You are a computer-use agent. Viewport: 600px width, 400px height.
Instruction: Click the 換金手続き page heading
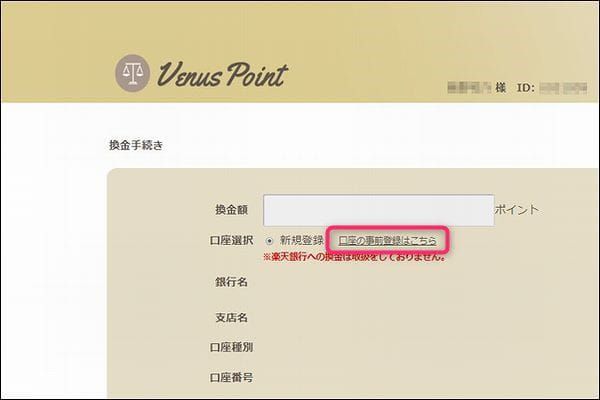click(136, 145)
